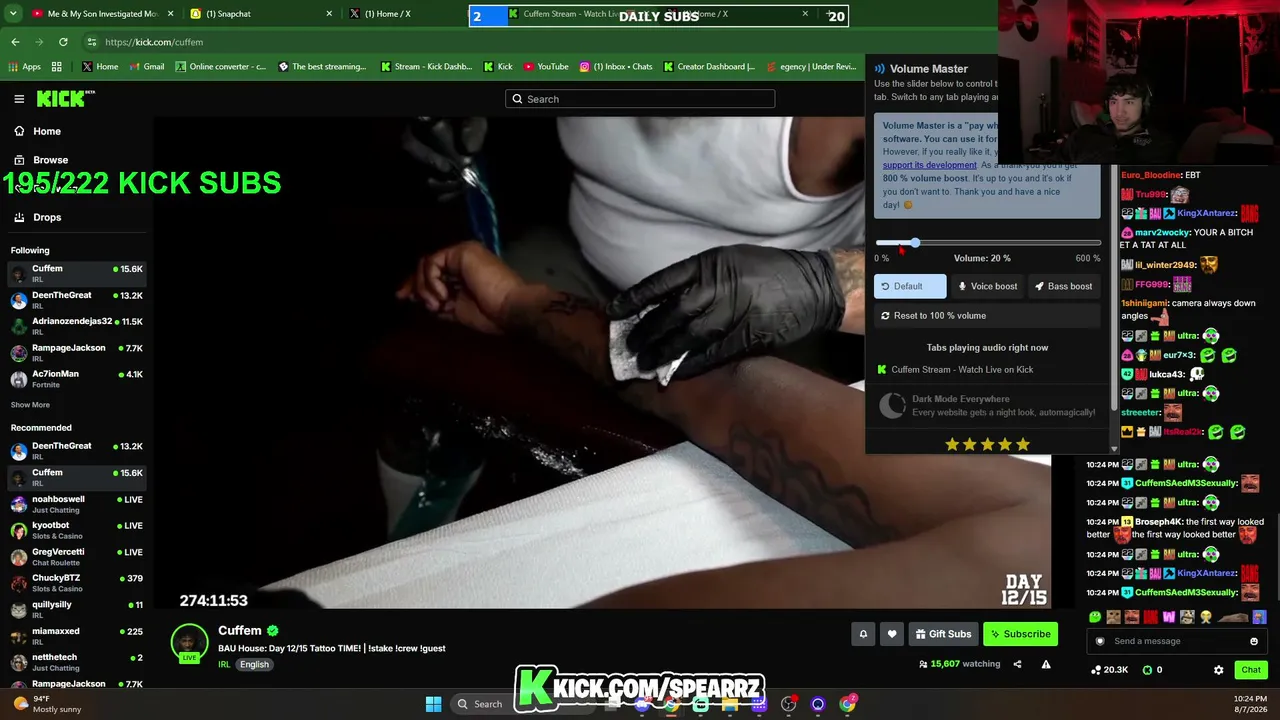
Task: Close the Snapchat tab
Action: click(x=329, y=14)
